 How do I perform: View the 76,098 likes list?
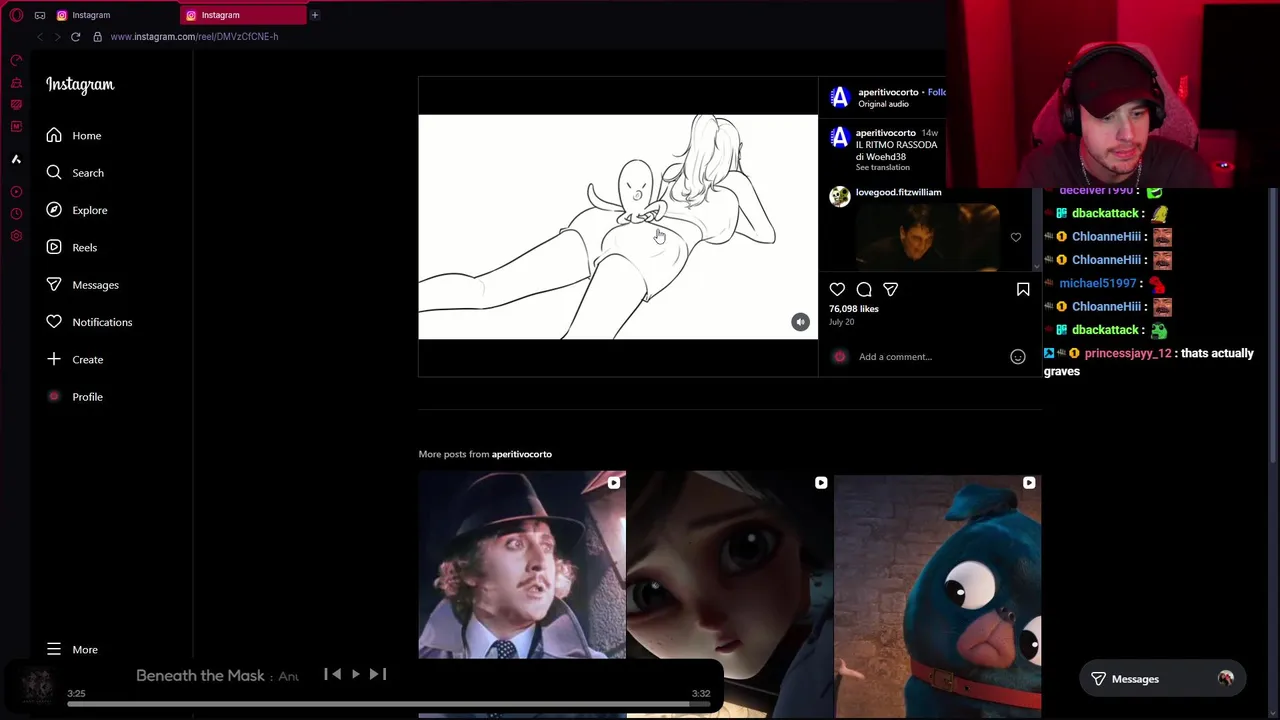854,309
